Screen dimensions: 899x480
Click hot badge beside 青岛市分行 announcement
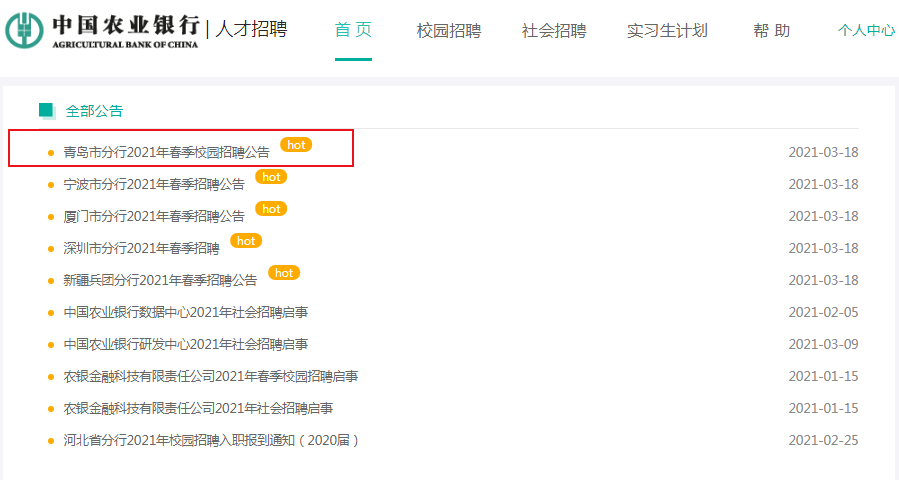click(296, 145)
